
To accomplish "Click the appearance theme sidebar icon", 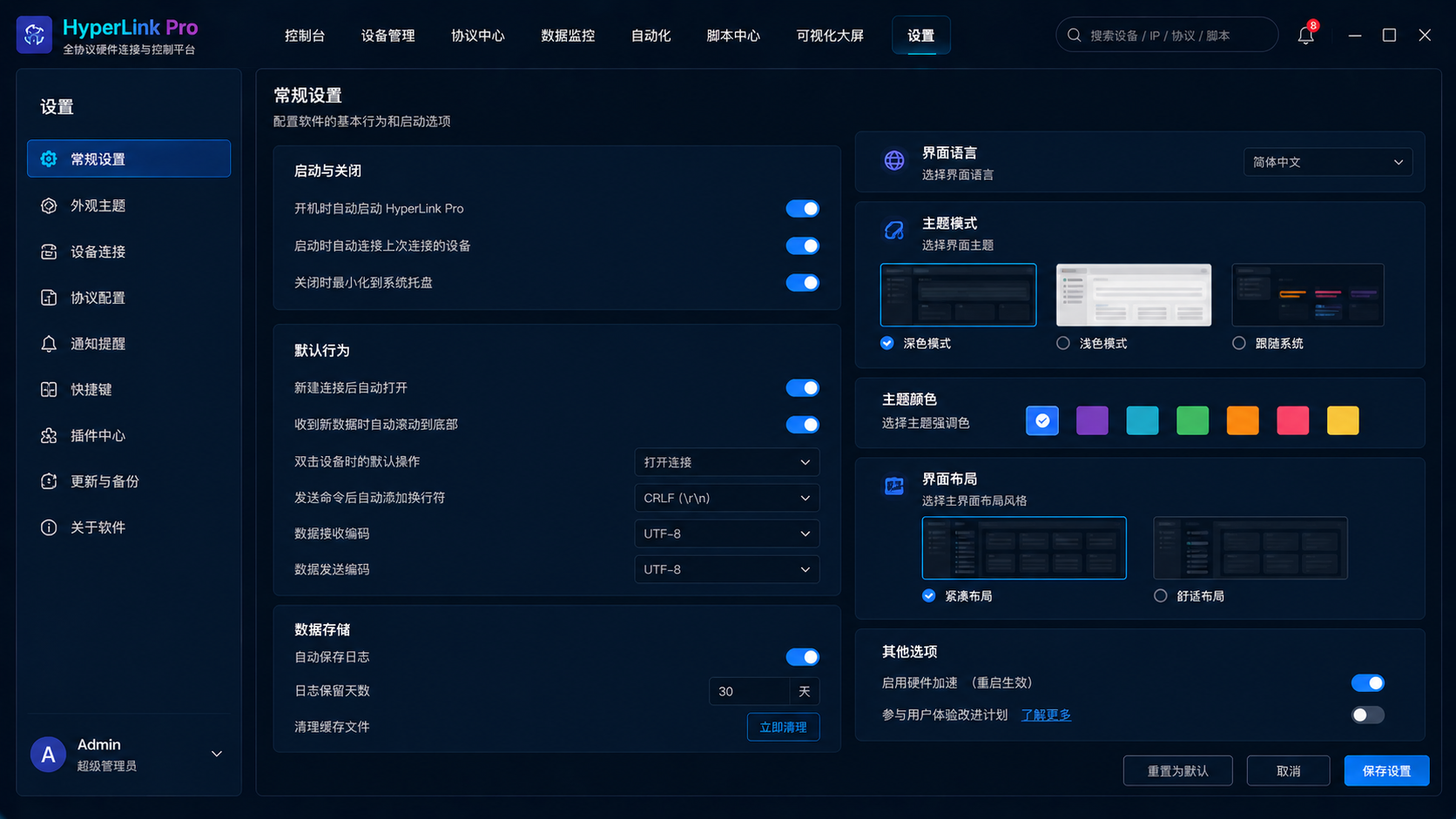I will point(49,205).
